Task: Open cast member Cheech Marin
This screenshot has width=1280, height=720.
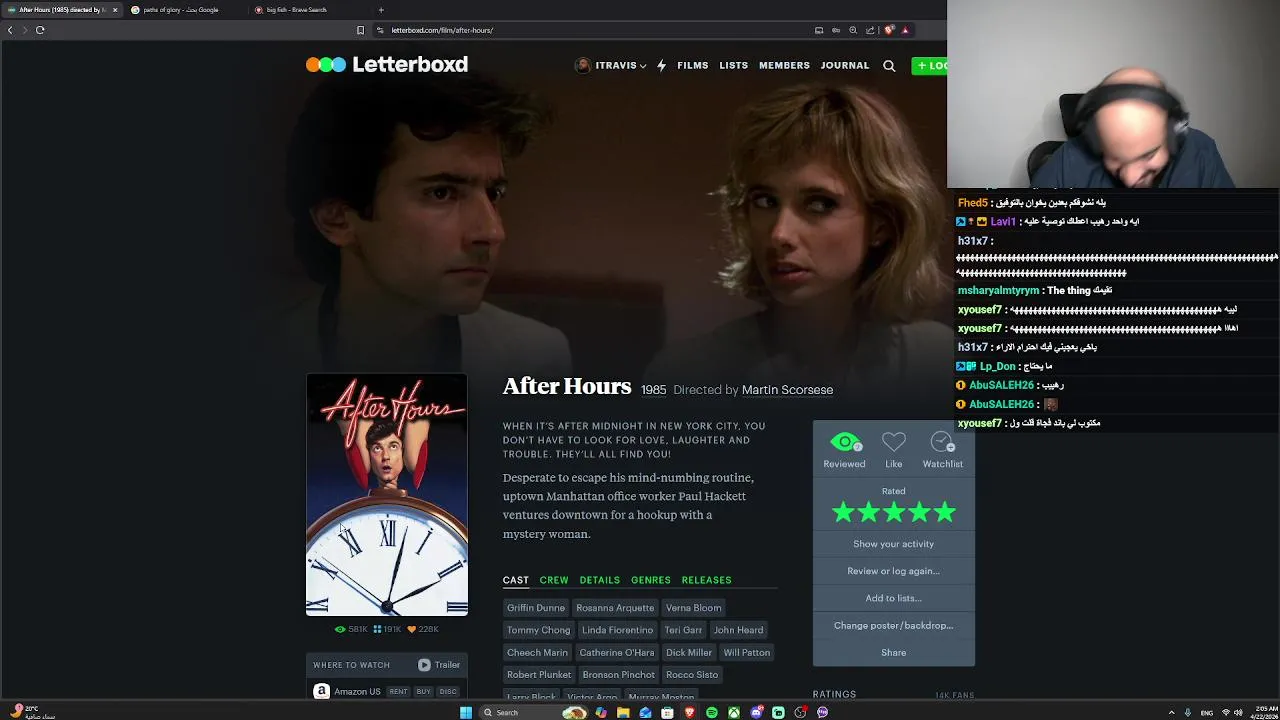Action: coord(537,653)
